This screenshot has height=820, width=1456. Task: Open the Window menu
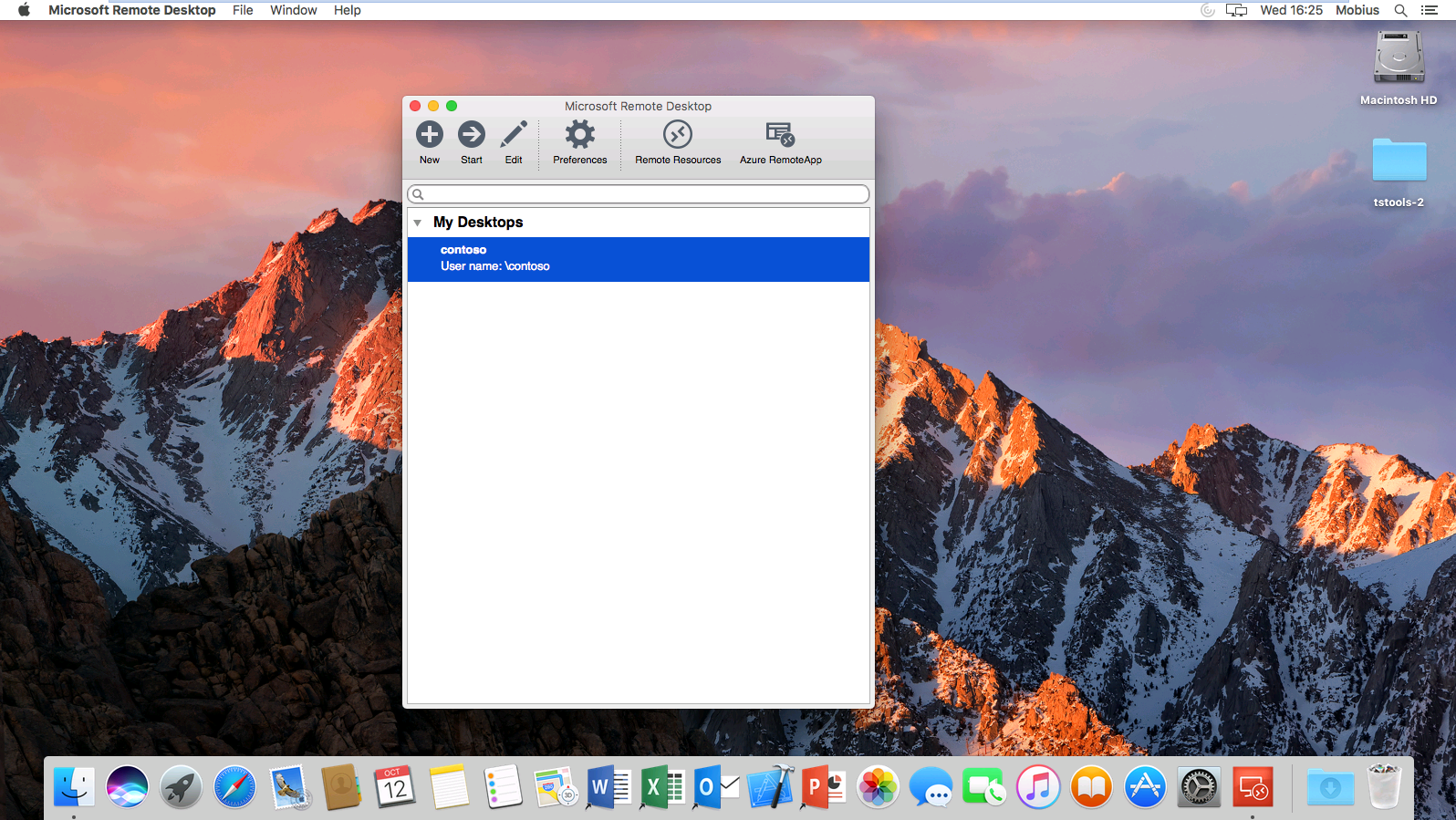[x=294, y=10]
